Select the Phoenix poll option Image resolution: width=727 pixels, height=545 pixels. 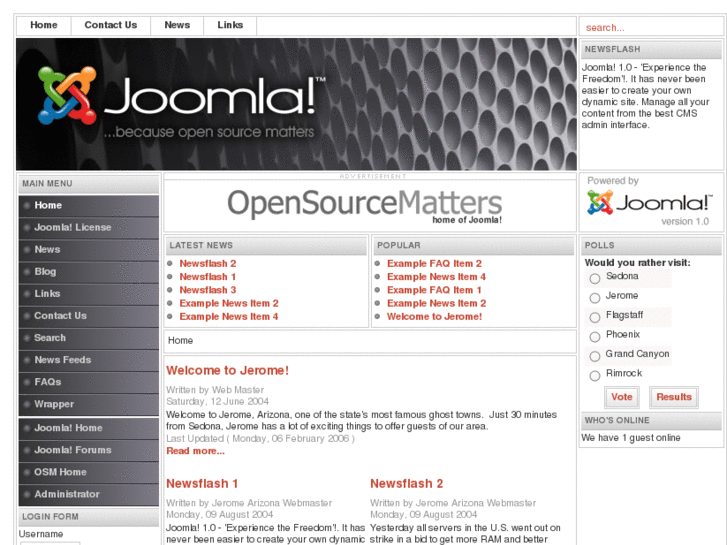pos(595,337)
